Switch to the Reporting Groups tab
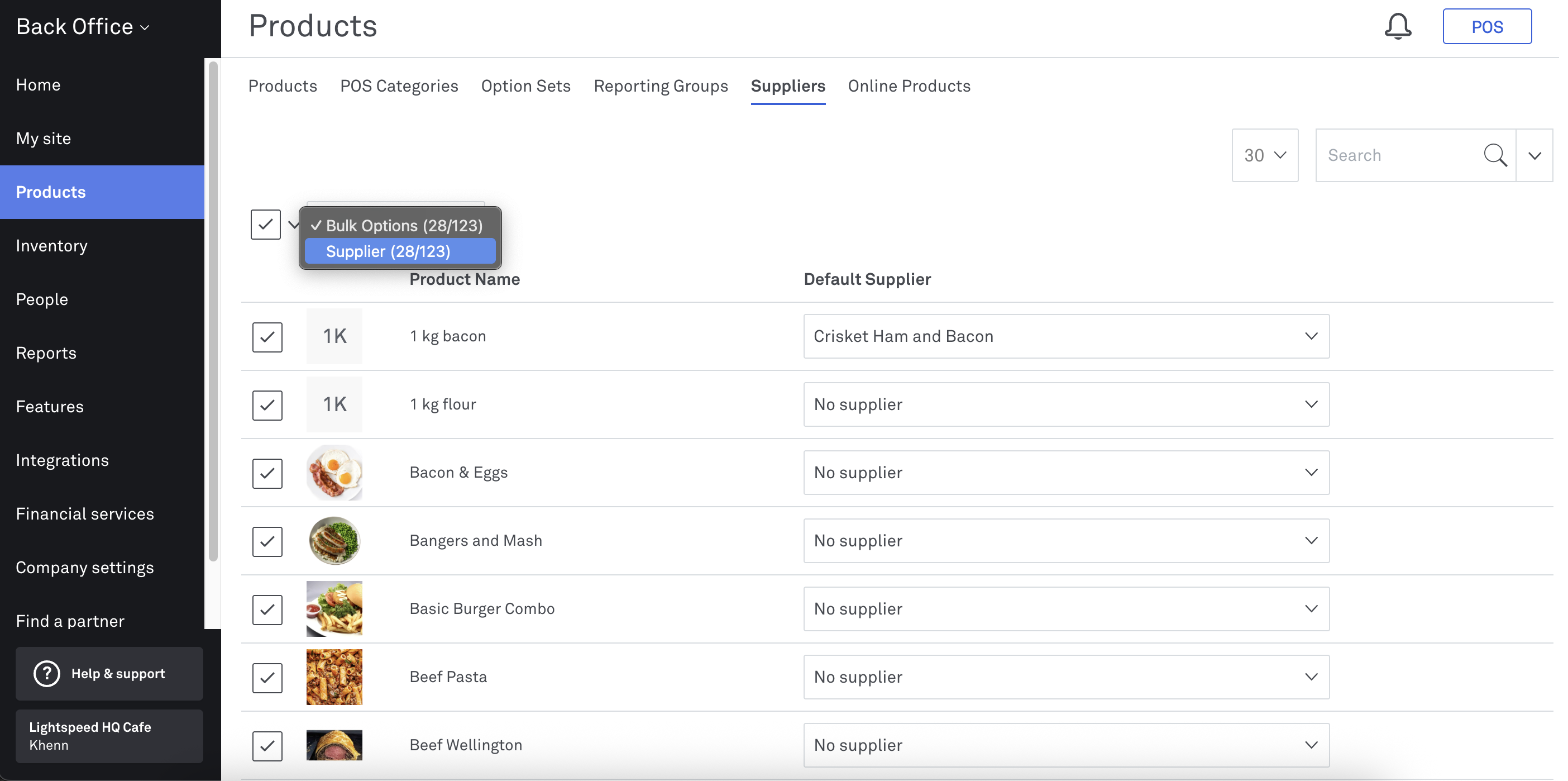Image resolution: width=1568 pixels, height=781 pixels. [661, 86]
